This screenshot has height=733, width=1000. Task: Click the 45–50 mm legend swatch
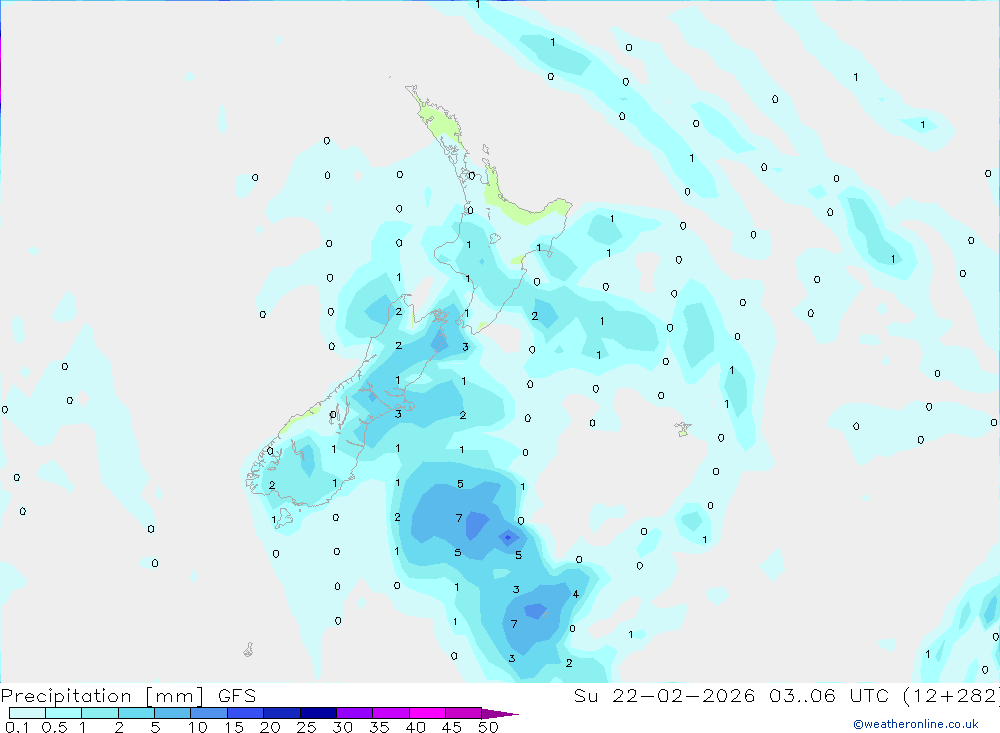point(463,713)
